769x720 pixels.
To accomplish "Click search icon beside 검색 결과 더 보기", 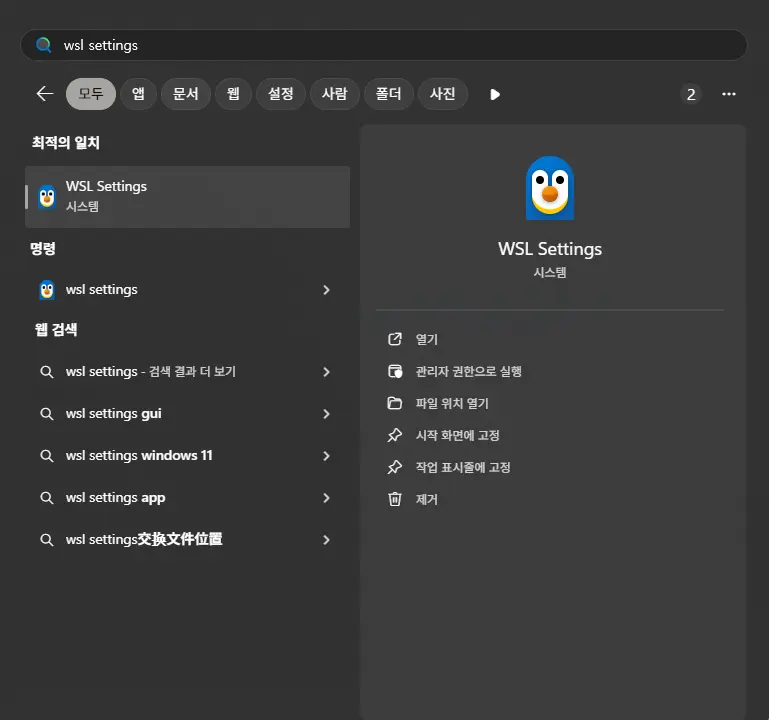I will point(47,372).
